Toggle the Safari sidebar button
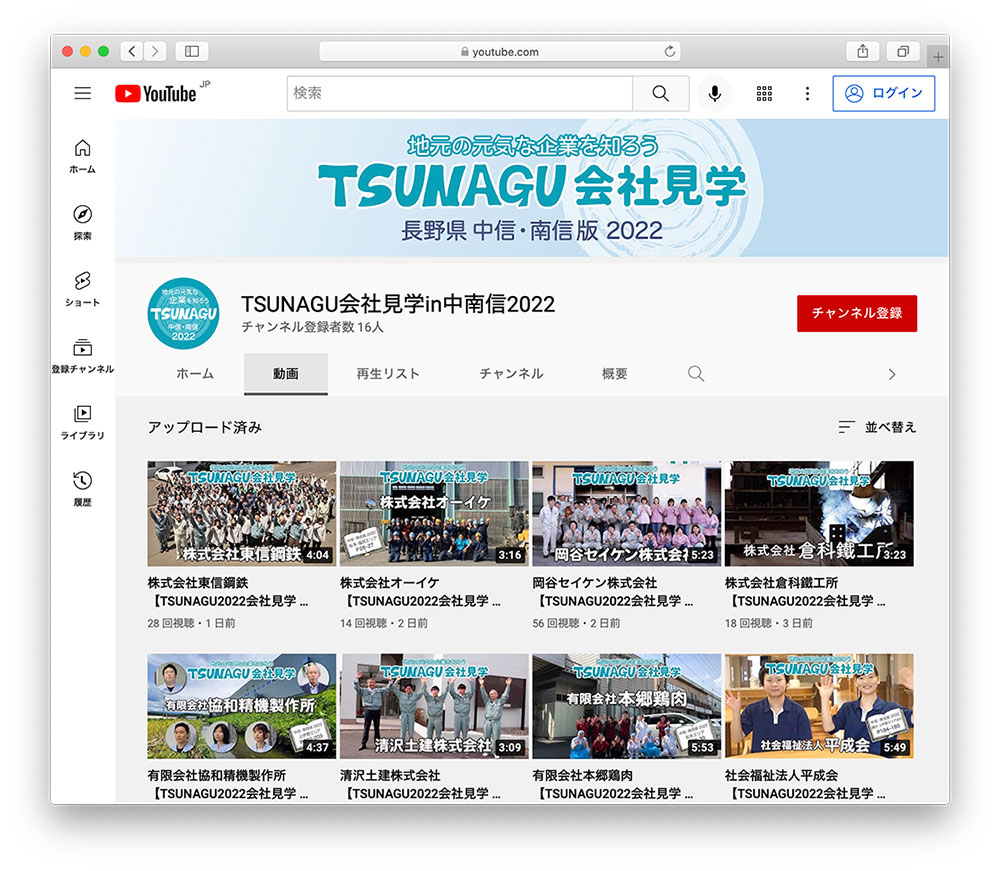 (192, 51)
